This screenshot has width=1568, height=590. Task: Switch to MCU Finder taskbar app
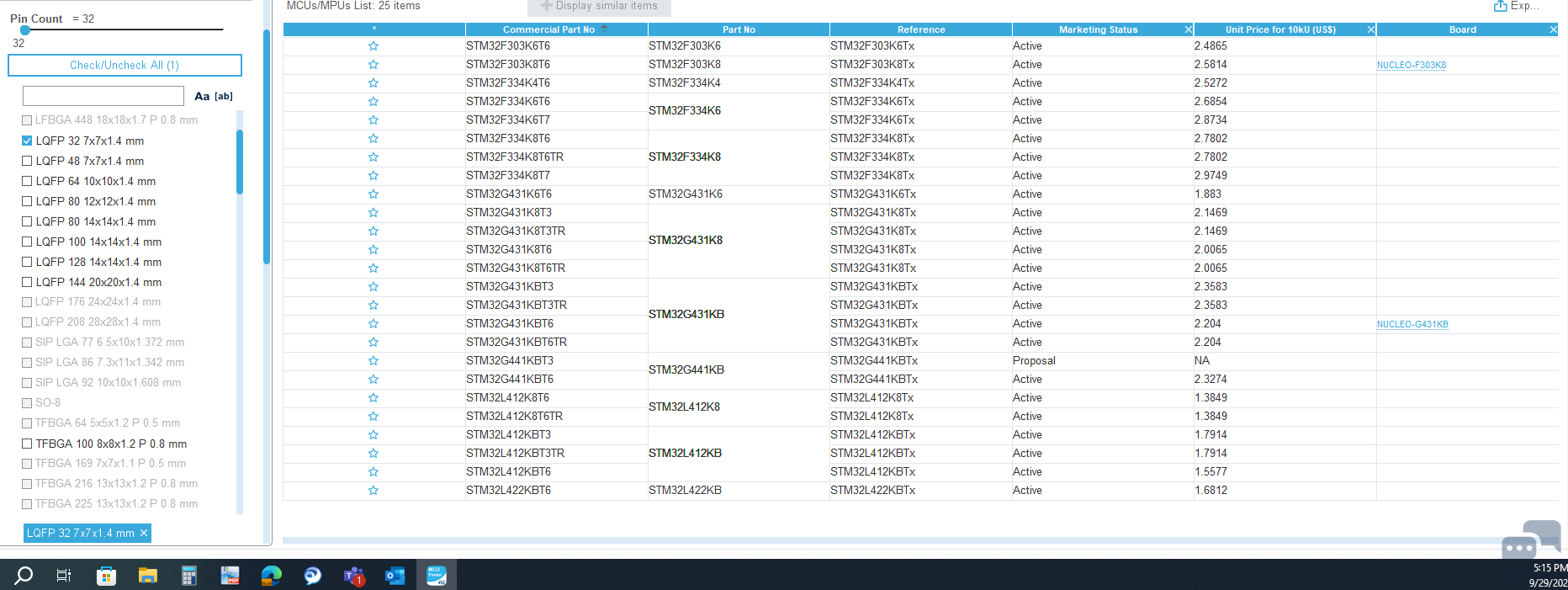(x=436, y=576)
